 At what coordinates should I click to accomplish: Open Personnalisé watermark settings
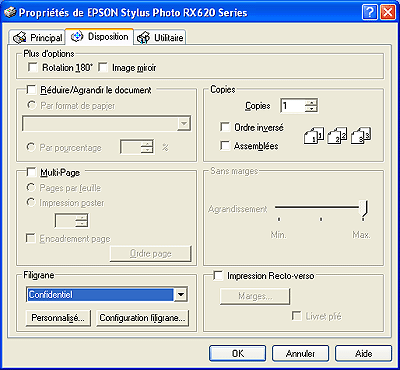(x=58, y=318)
